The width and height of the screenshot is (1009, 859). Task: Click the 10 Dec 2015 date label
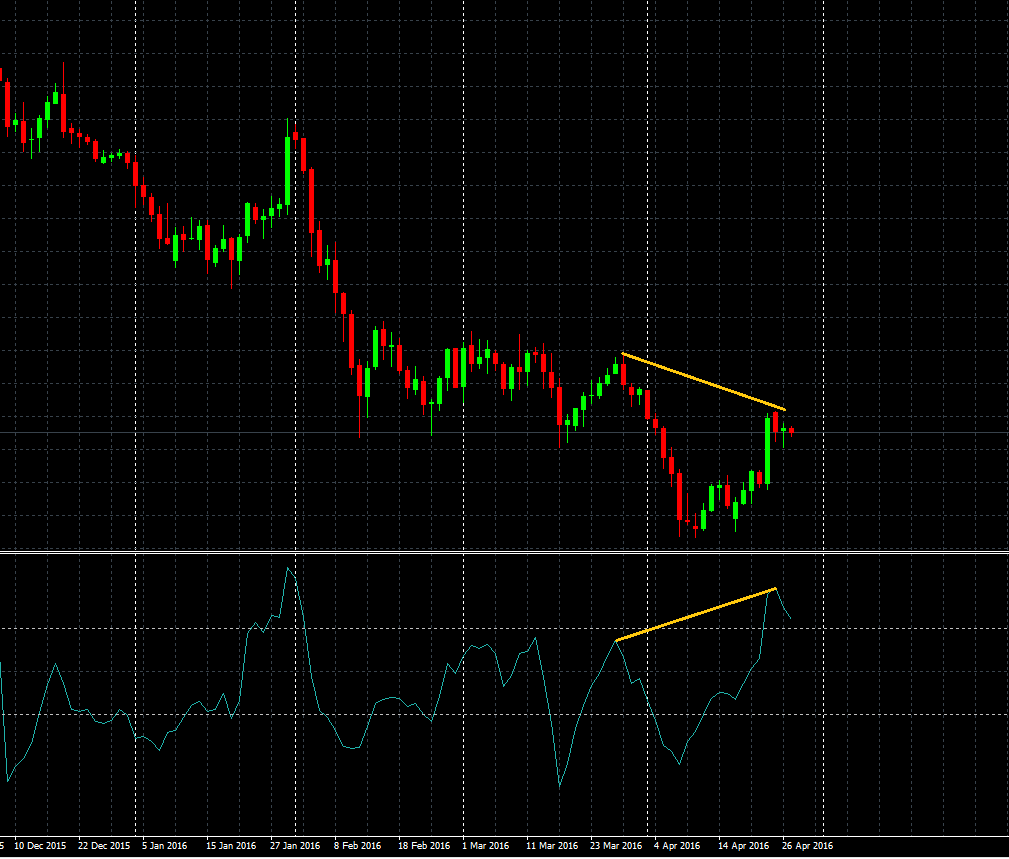40,845
